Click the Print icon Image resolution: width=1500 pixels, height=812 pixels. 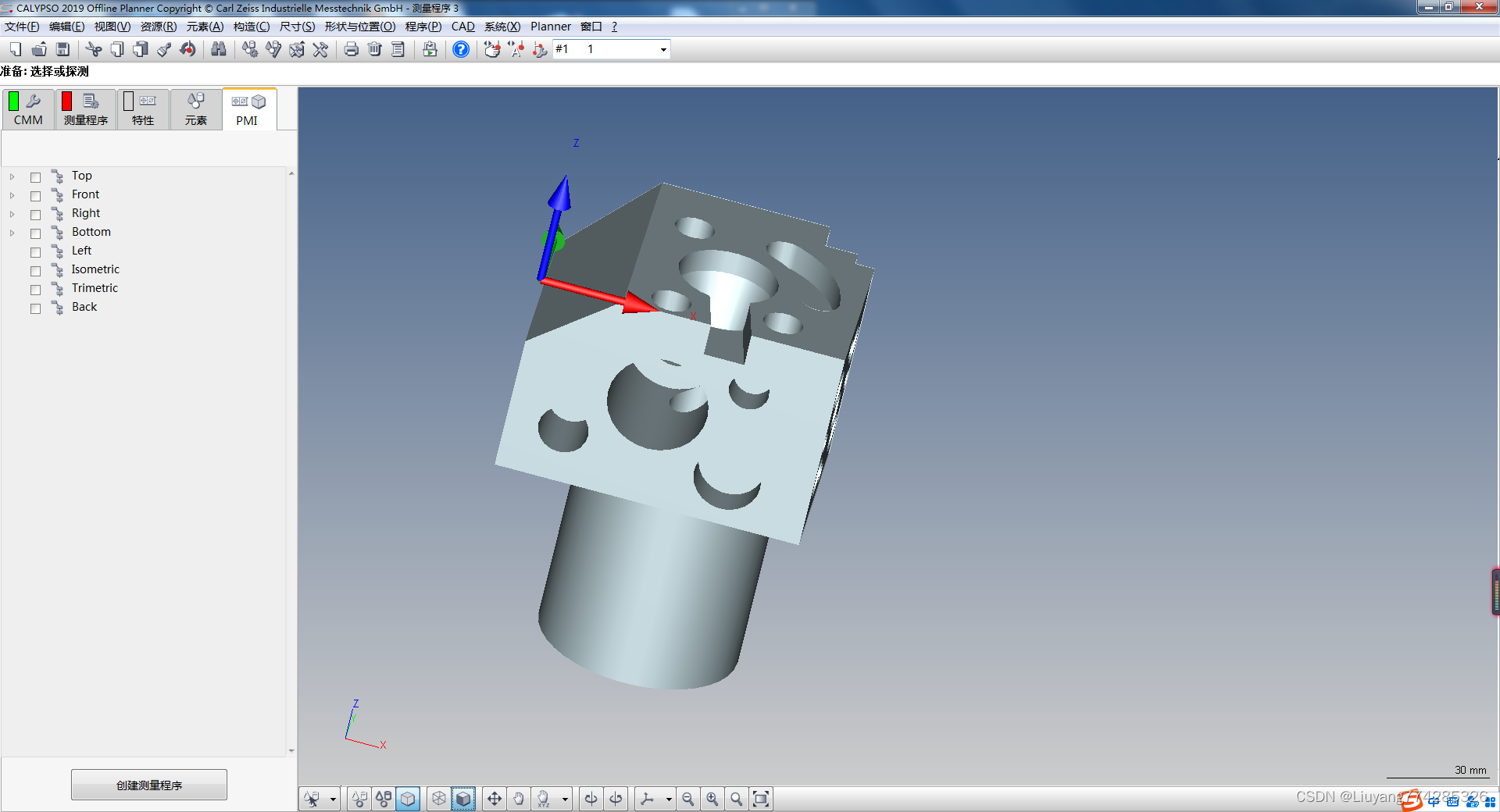[352, 49]
